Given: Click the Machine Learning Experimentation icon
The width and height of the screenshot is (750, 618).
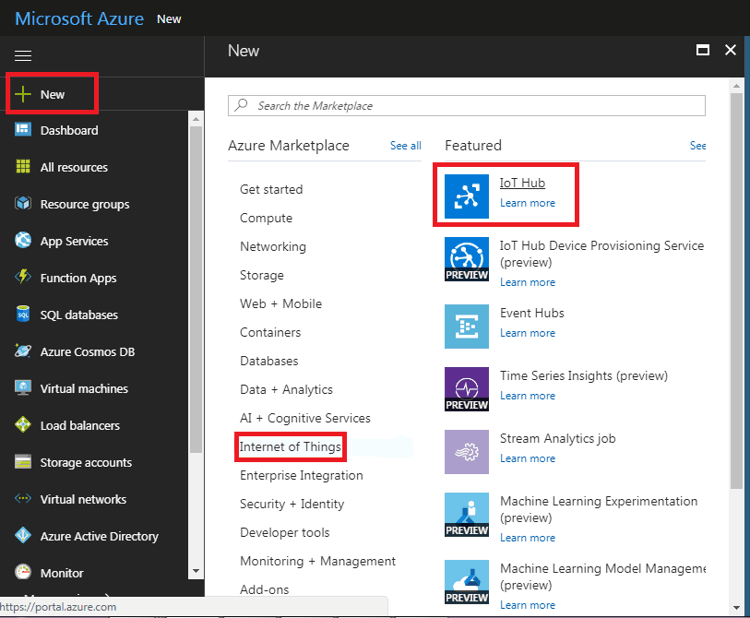Looking at the screenshot, I should coord(466,515).
